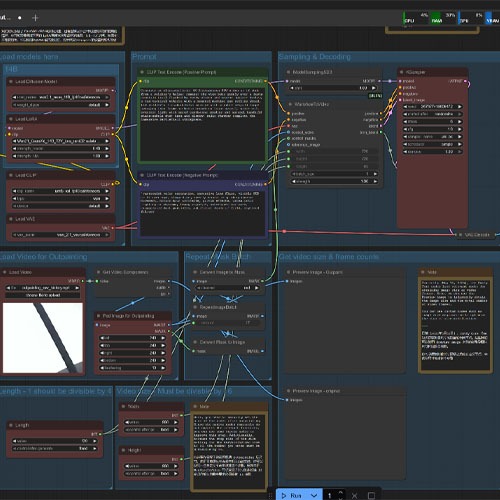The width and height of the screenshot is (500, 500).
Task: Collapse the Load Video node via its dot
Action: 5,272
